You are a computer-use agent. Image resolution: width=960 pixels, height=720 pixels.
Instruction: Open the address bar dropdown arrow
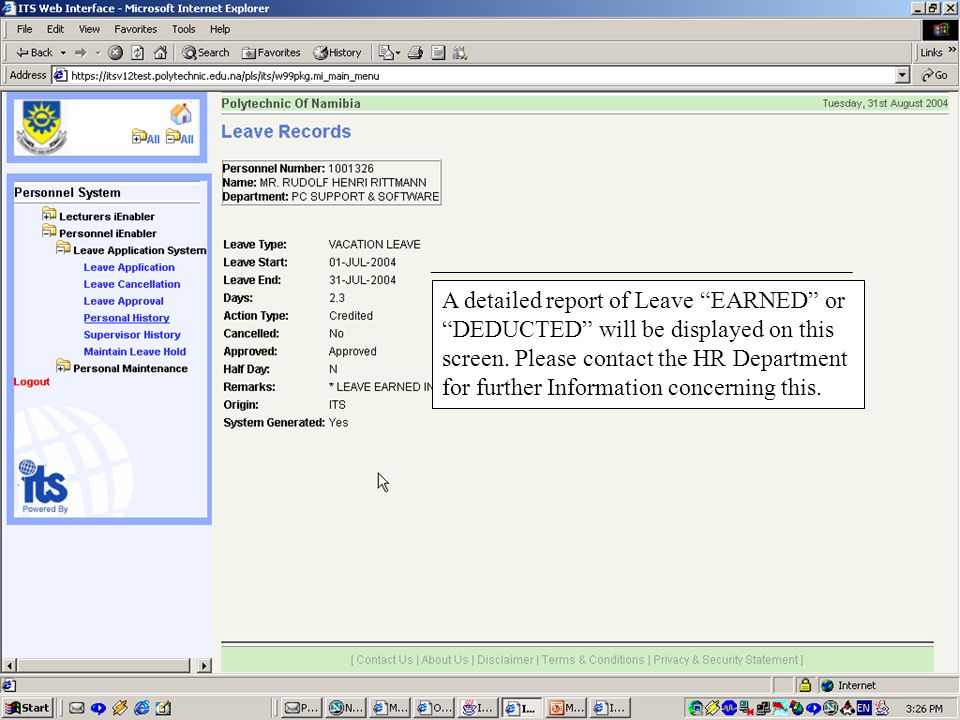(902, 75)
